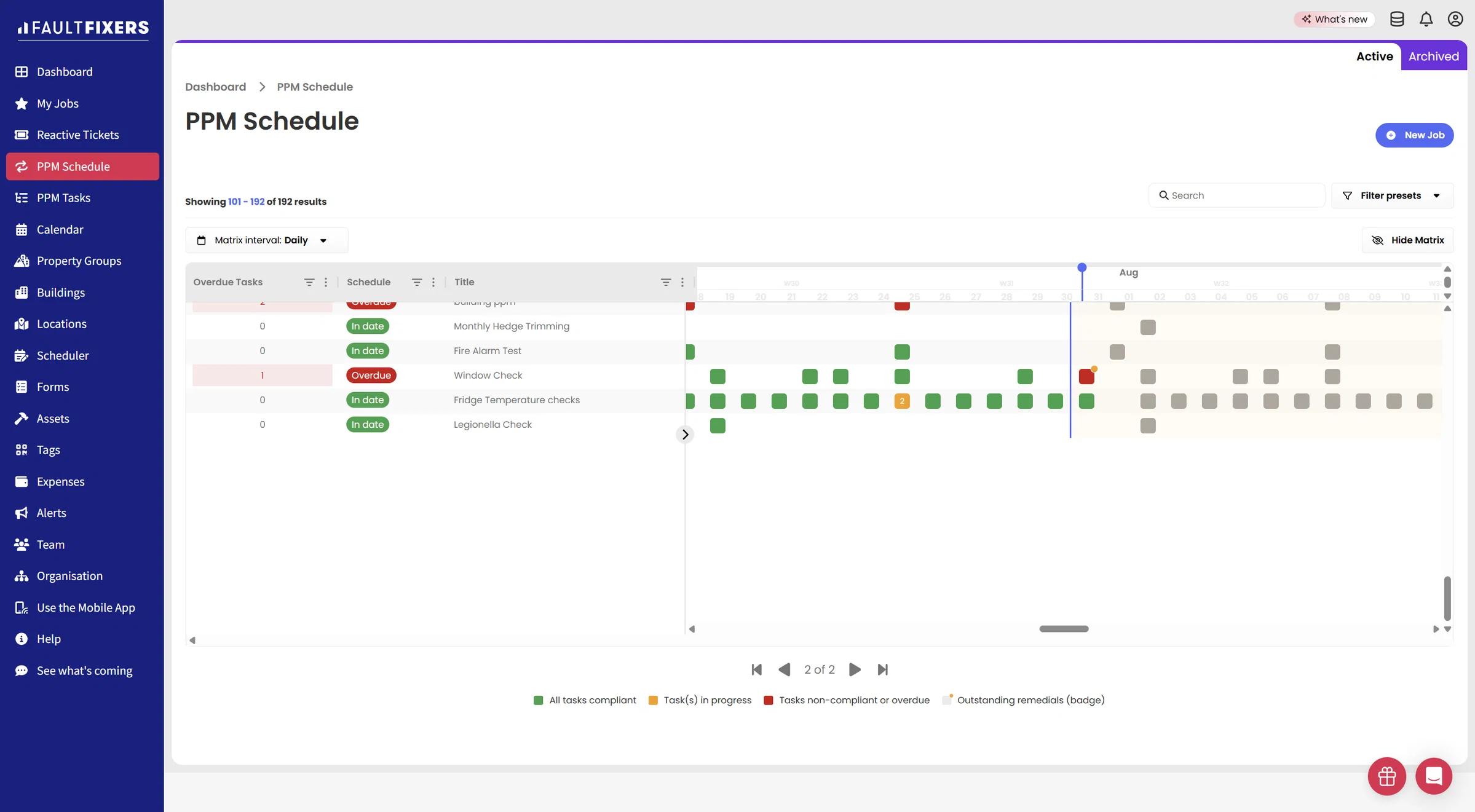This screenshot has width=1475, height=812.
Task: Open the notifications bell icon
Action: click(1426, 19)
